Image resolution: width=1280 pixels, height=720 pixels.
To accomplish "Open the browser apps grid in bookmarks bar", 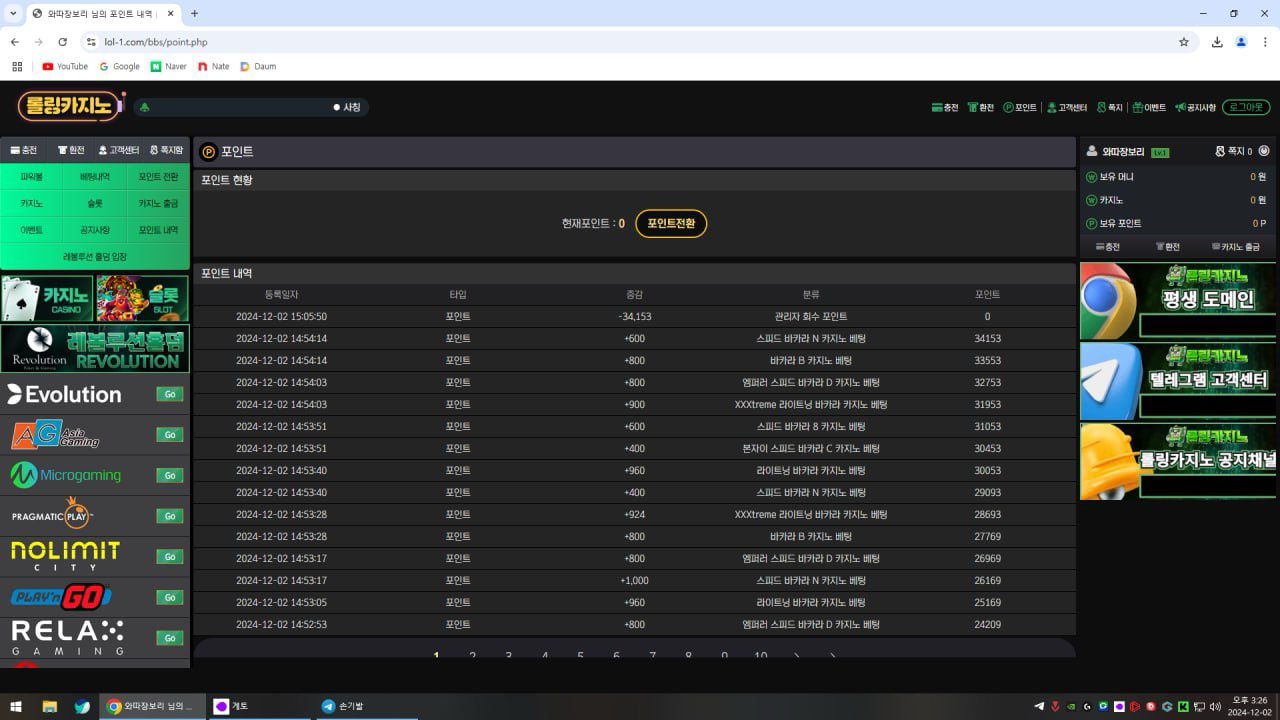I will point(17,66).
